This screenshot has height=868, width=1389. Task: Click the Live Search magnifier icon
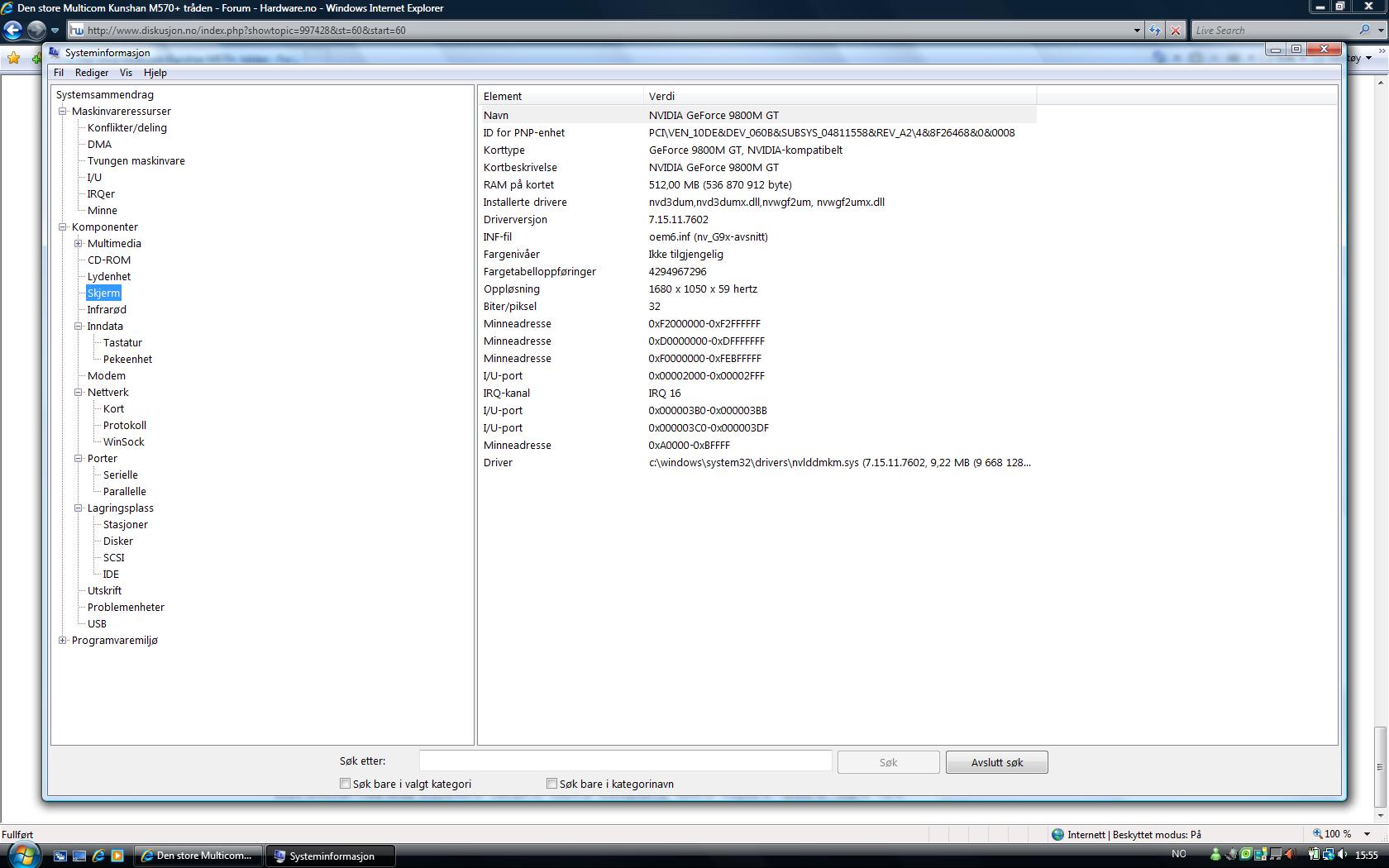pyautogui.click(x=1364, y=31)
